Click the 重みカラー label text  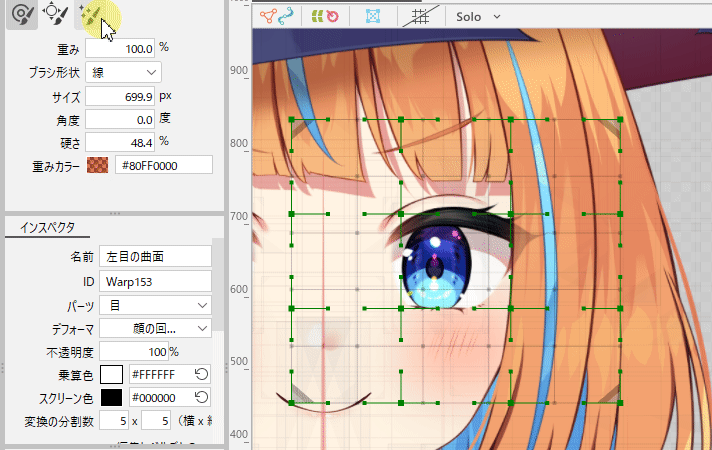56,166
